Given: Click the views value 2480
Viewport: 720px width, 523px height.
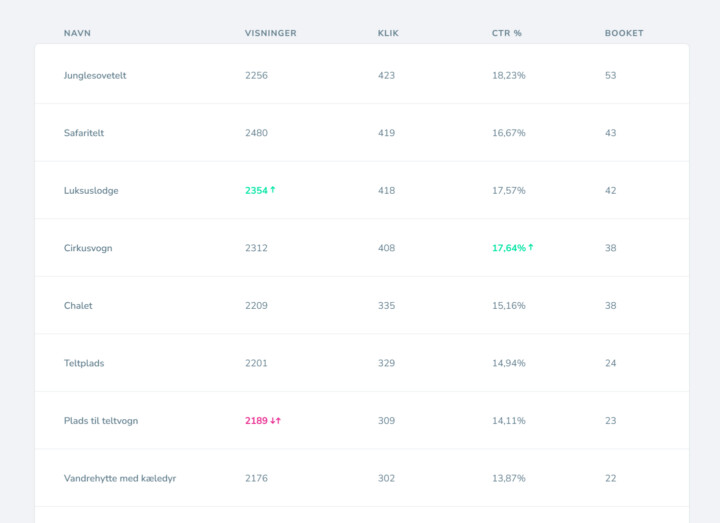Looking at the screenshot, I should coord(256,133).
